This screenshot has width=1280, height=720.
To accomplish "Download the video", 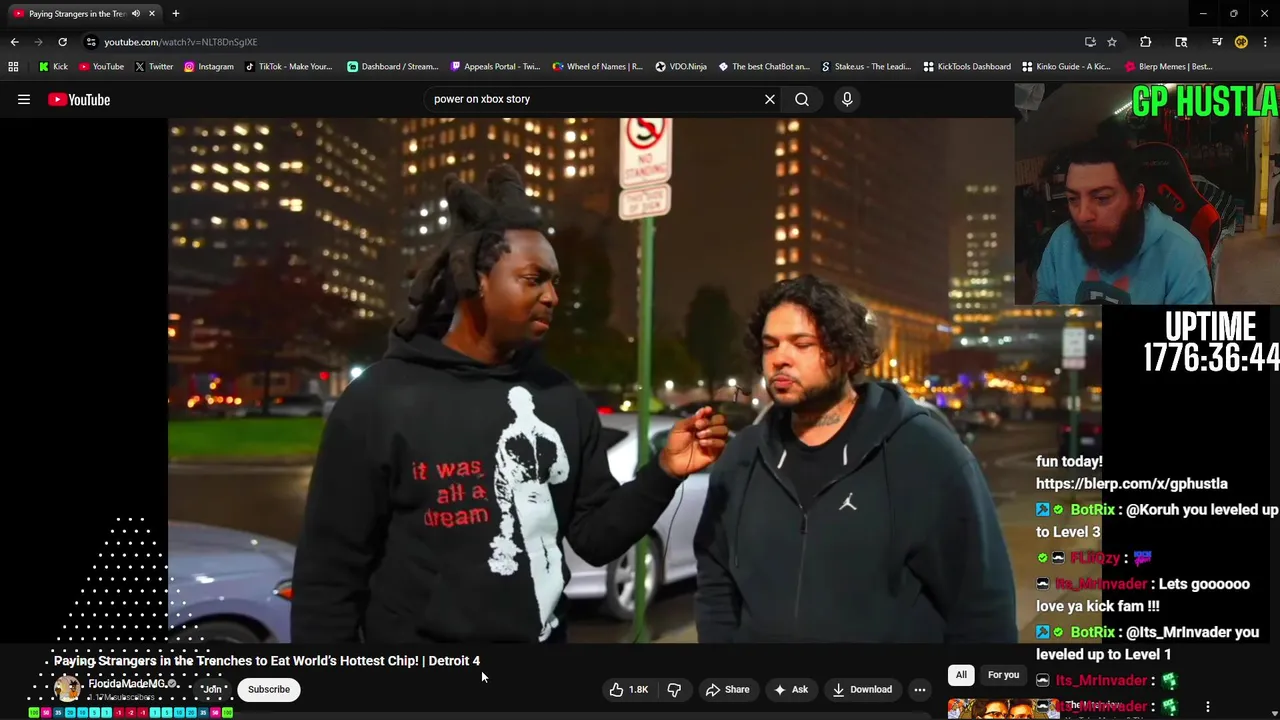I will click(x=862, y=689).
